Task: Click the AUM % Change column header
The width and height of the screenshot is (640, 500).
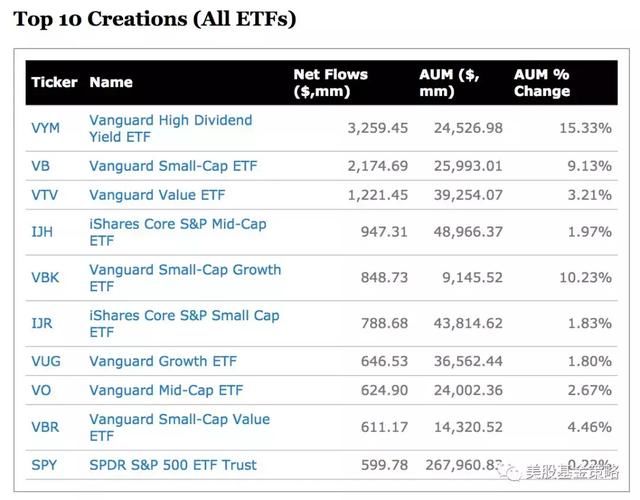Action: [542, 83]
